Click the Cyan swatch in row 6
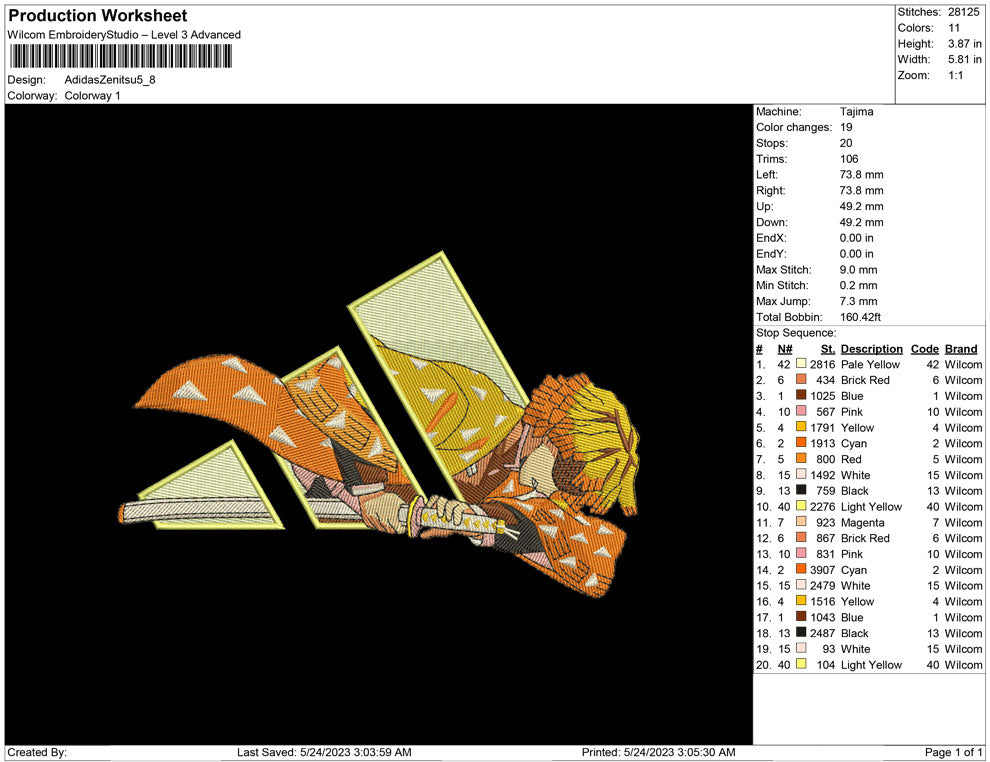 [801, 443]
